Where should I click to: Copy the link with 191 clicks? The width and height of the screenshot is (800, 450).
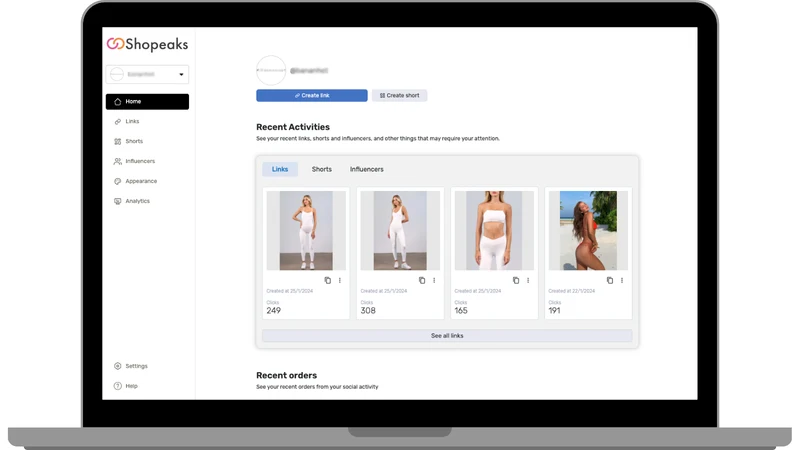tap(610, 281)
